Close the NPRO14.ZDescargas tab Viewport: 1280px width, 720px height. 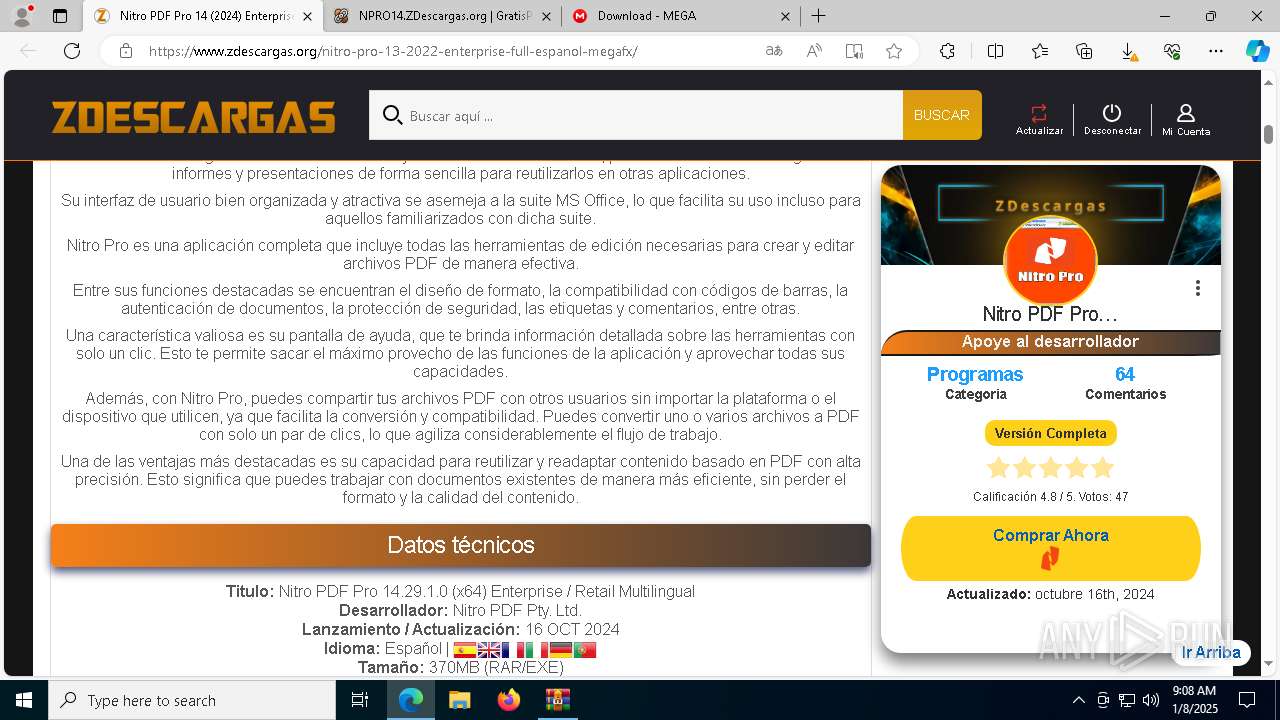[546, 16]
